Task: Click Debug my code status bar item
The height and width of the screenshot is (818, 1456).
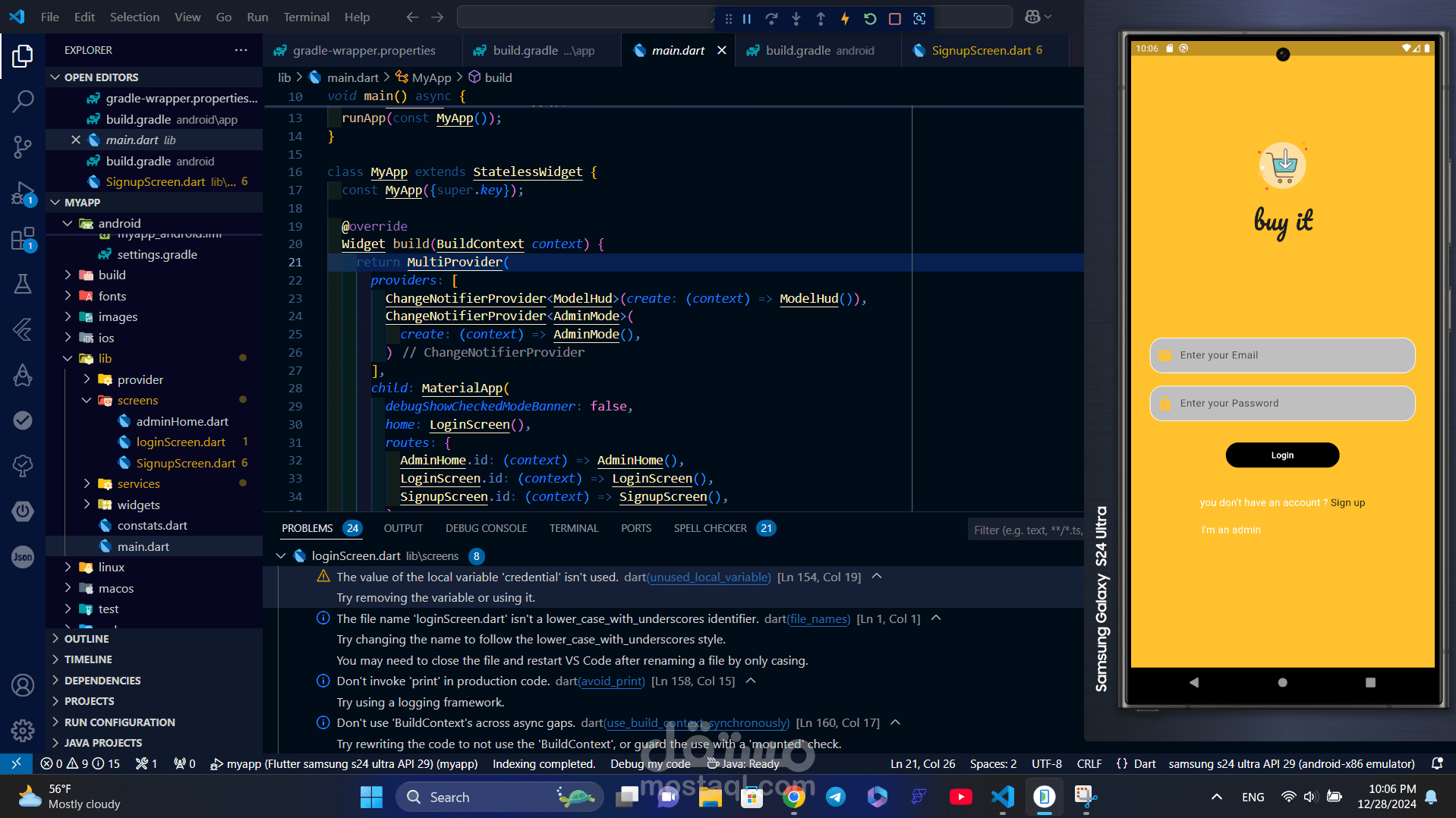Action: 651,763
